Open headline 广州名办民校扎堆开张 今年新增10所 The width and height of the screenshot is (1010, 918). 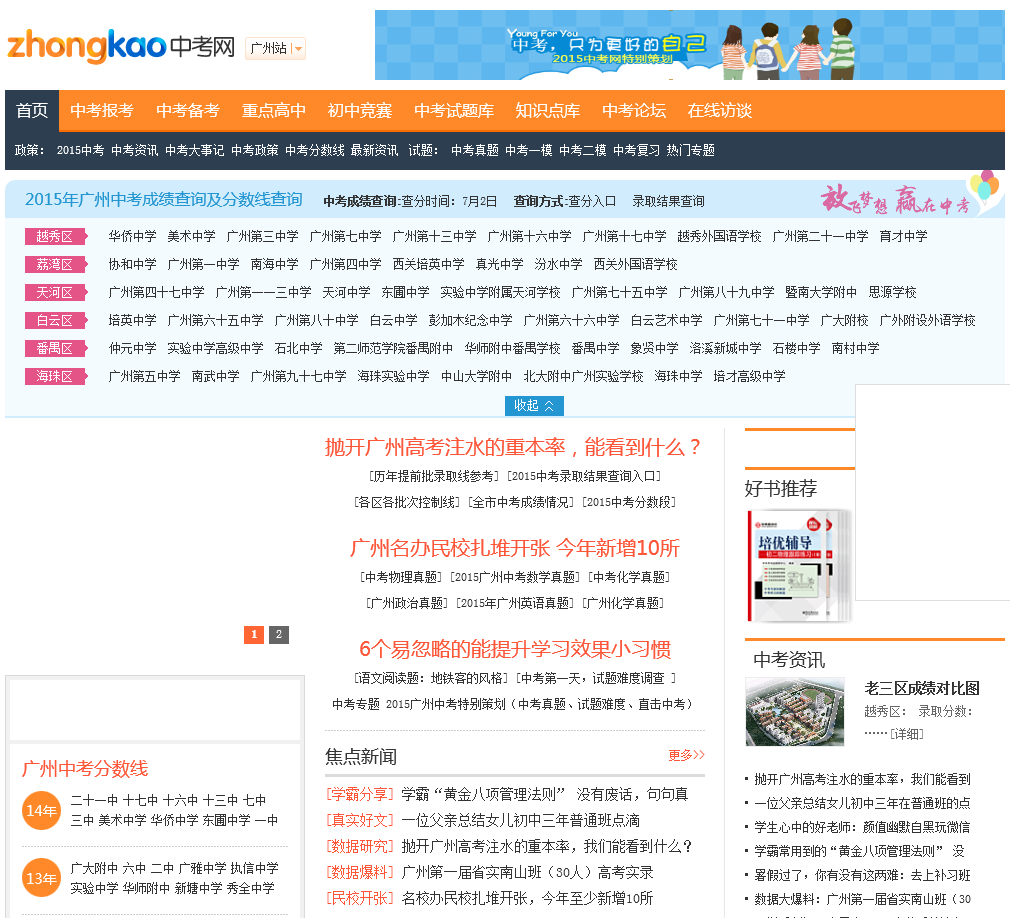click(515, 548)
